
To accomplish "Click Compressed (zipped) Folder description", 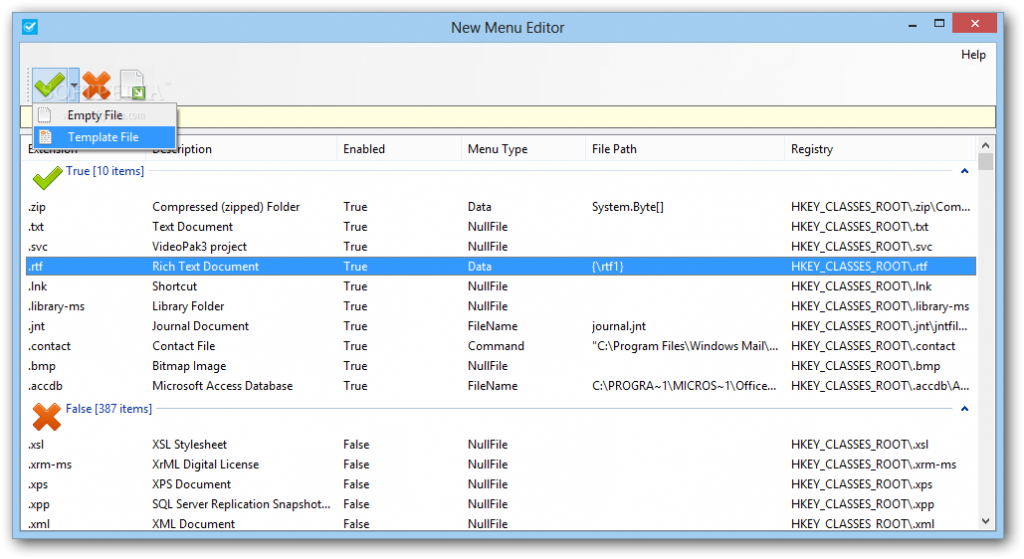I will coord(226,207).
